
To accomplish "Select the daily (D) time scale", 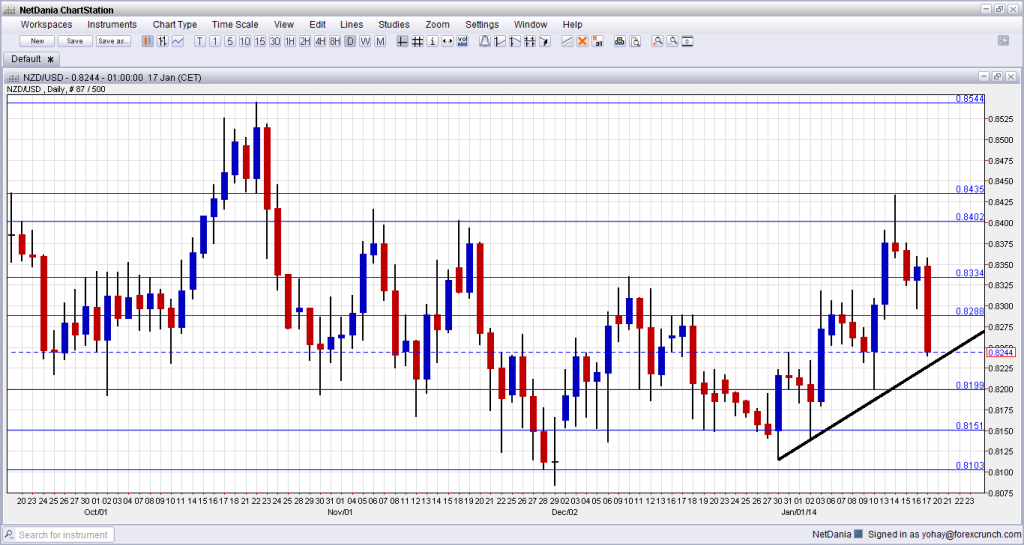I will [350, 41].
